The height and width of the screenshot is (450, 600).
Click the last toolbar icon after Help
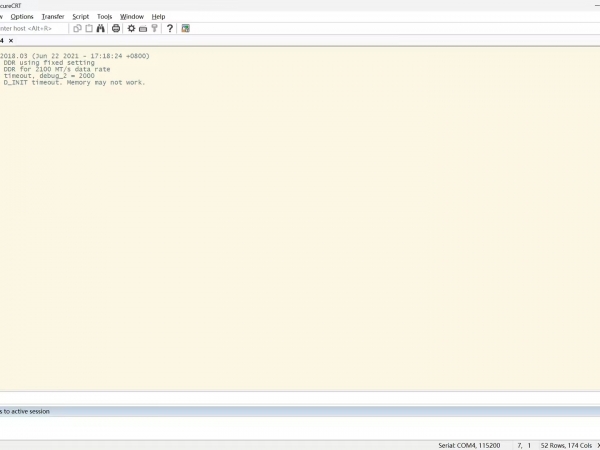185,28
